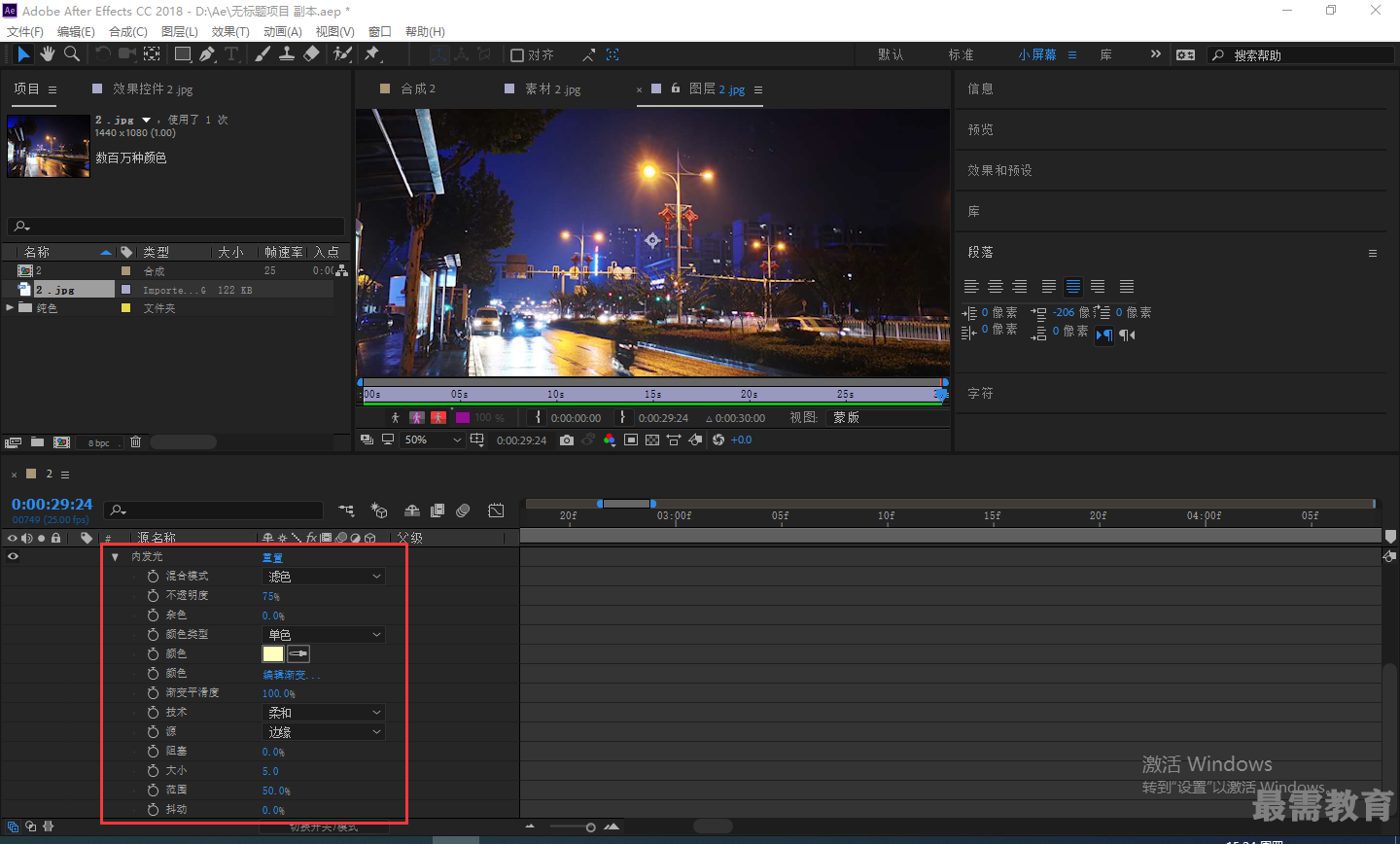This screenshot has height=844, width=1400.
Task: Open the show channel RGB icon
Action: point(610,440)
